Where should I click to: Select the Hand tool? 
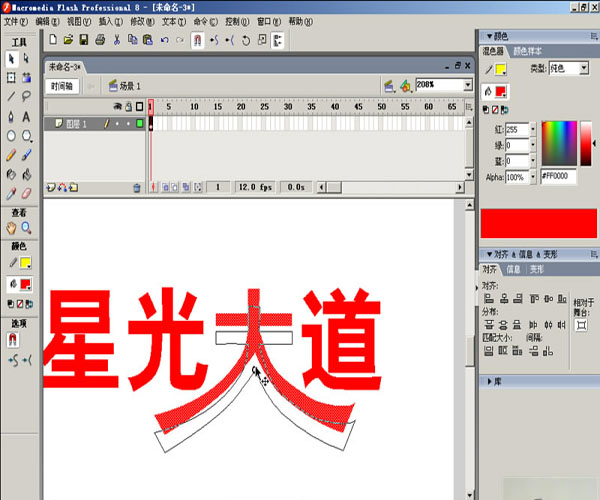click(11, 228)
